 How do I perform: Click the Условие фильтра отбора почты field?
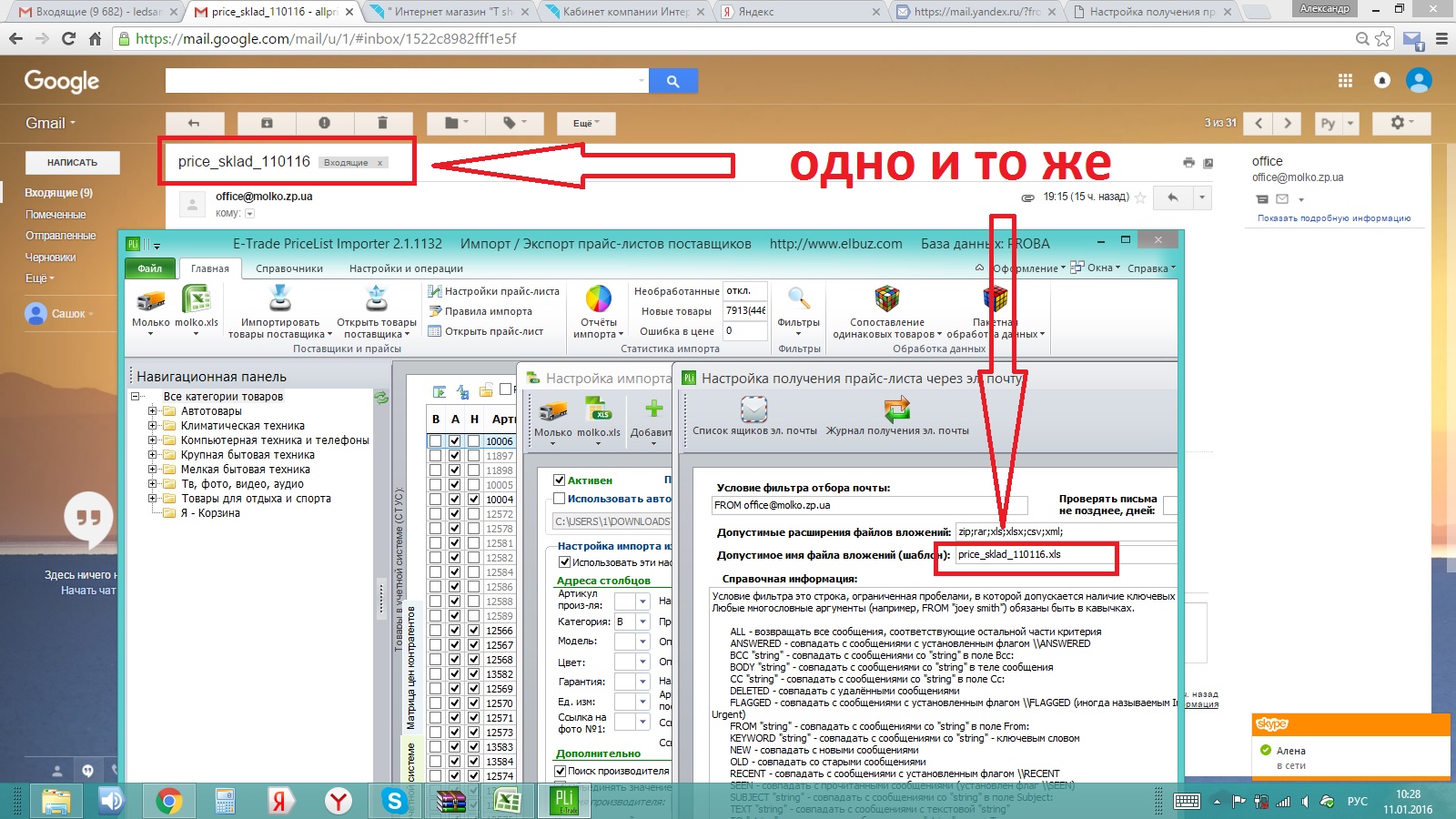tap(870, 505)
